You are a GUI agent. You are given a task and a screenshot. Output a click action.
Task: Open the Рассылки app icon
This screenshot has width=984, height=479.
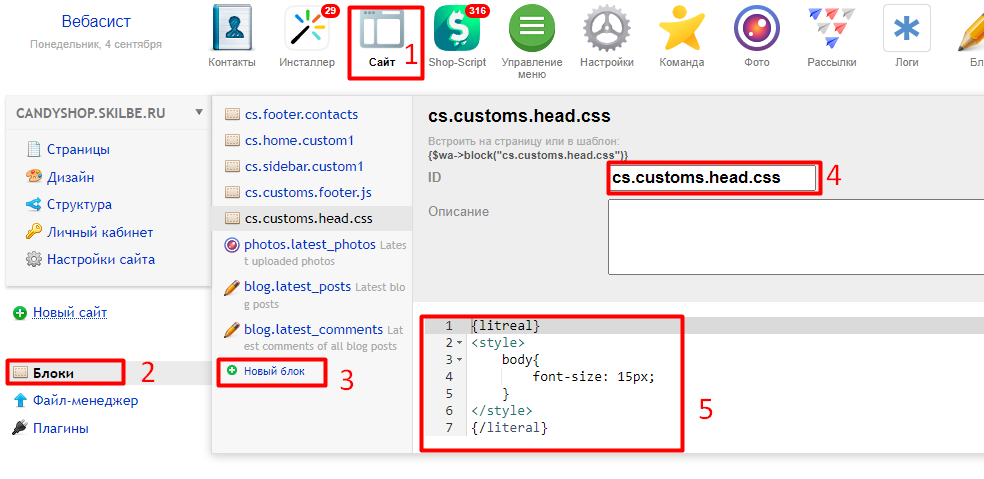831,30
